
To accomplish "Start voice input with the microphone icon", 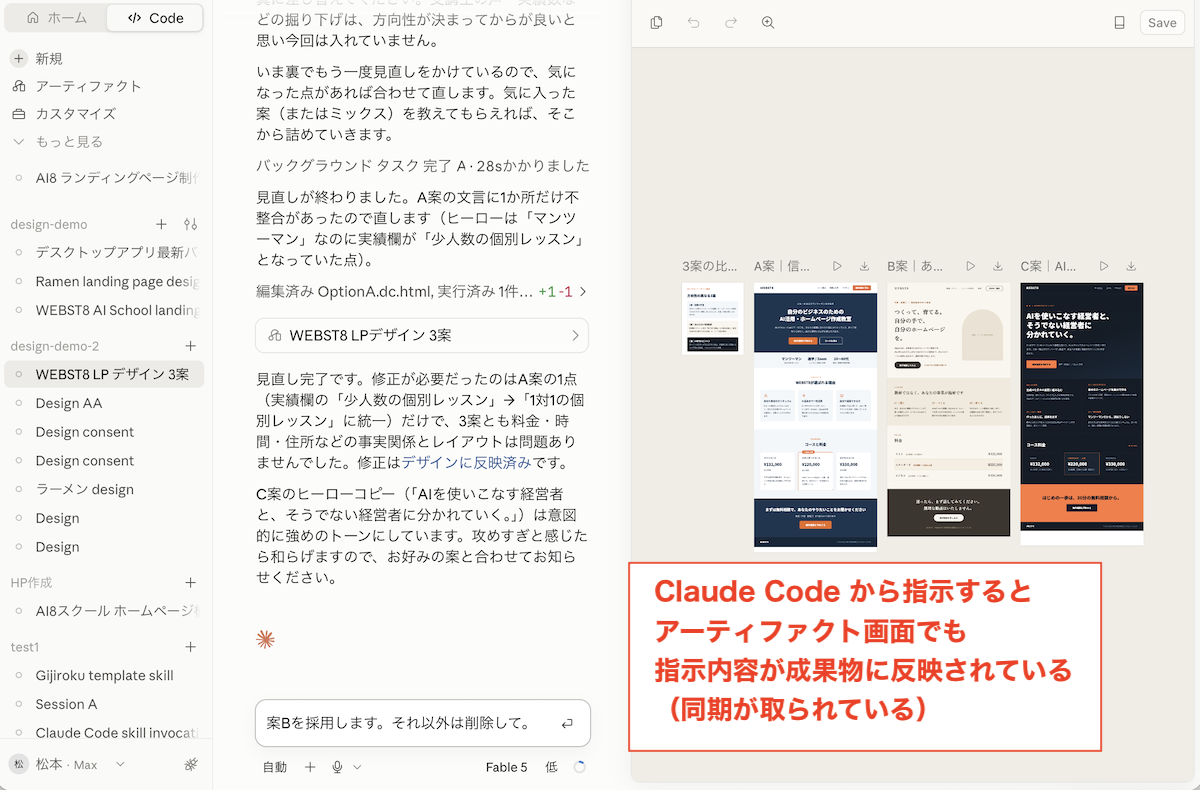I will click(337, 767).
